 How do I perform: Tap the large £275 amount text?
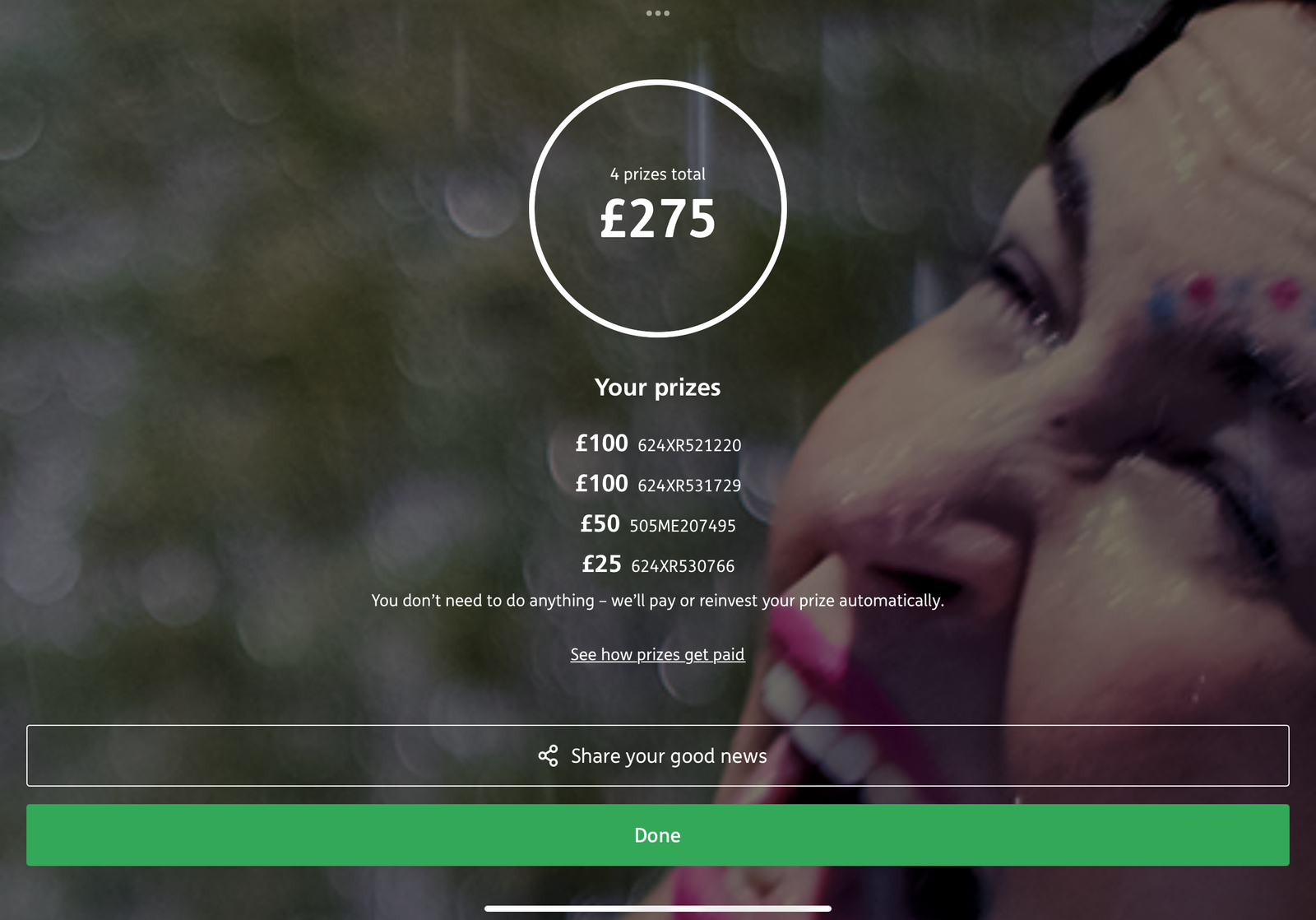pos(658,219)
